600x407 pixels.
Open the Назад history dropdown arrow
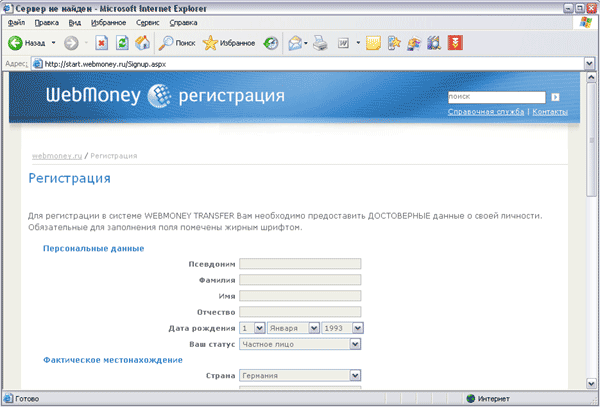(x=54, y=43)
